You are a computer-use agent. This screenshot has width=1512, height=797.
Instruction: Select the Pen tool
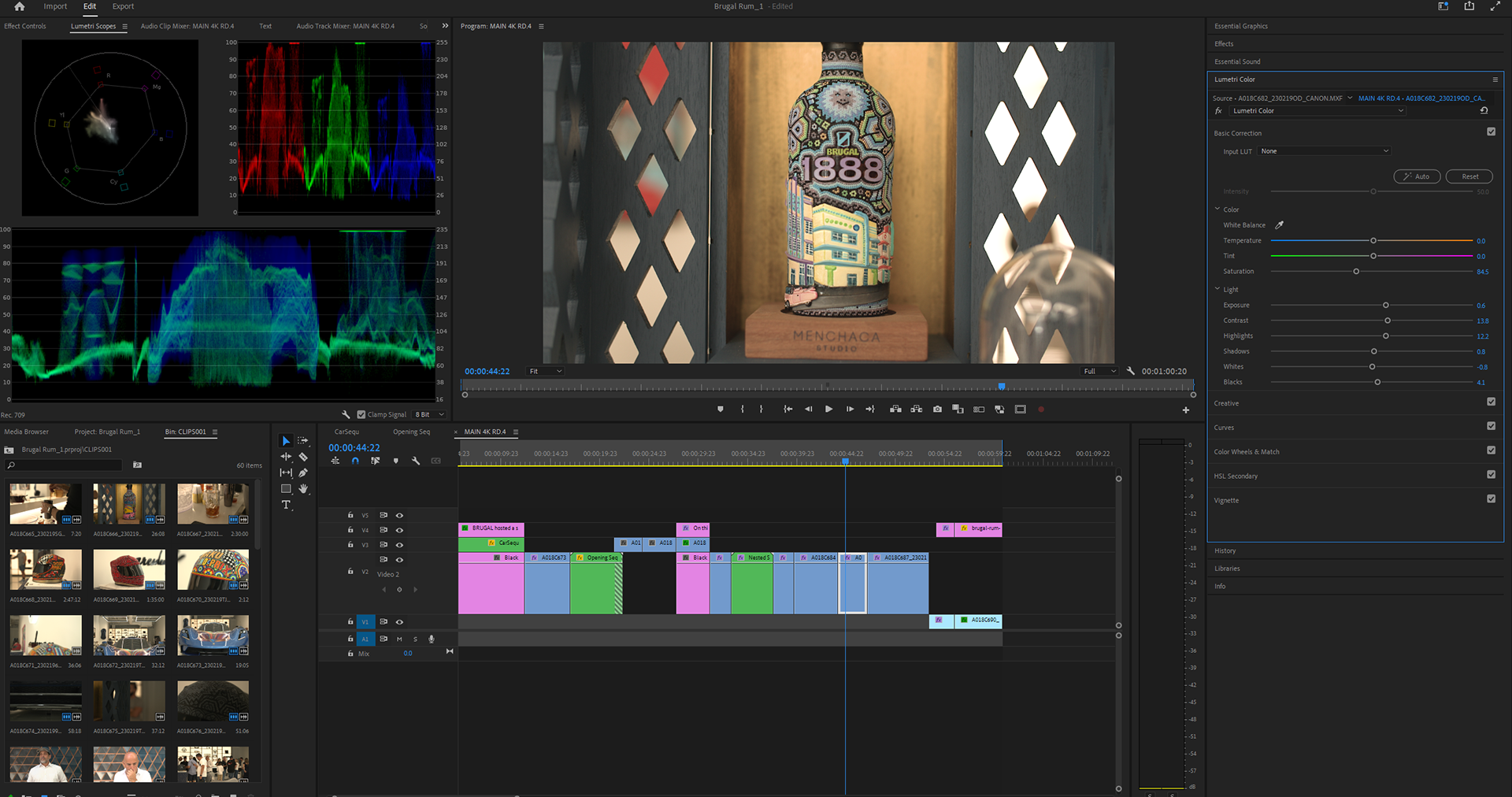point(303,473)
